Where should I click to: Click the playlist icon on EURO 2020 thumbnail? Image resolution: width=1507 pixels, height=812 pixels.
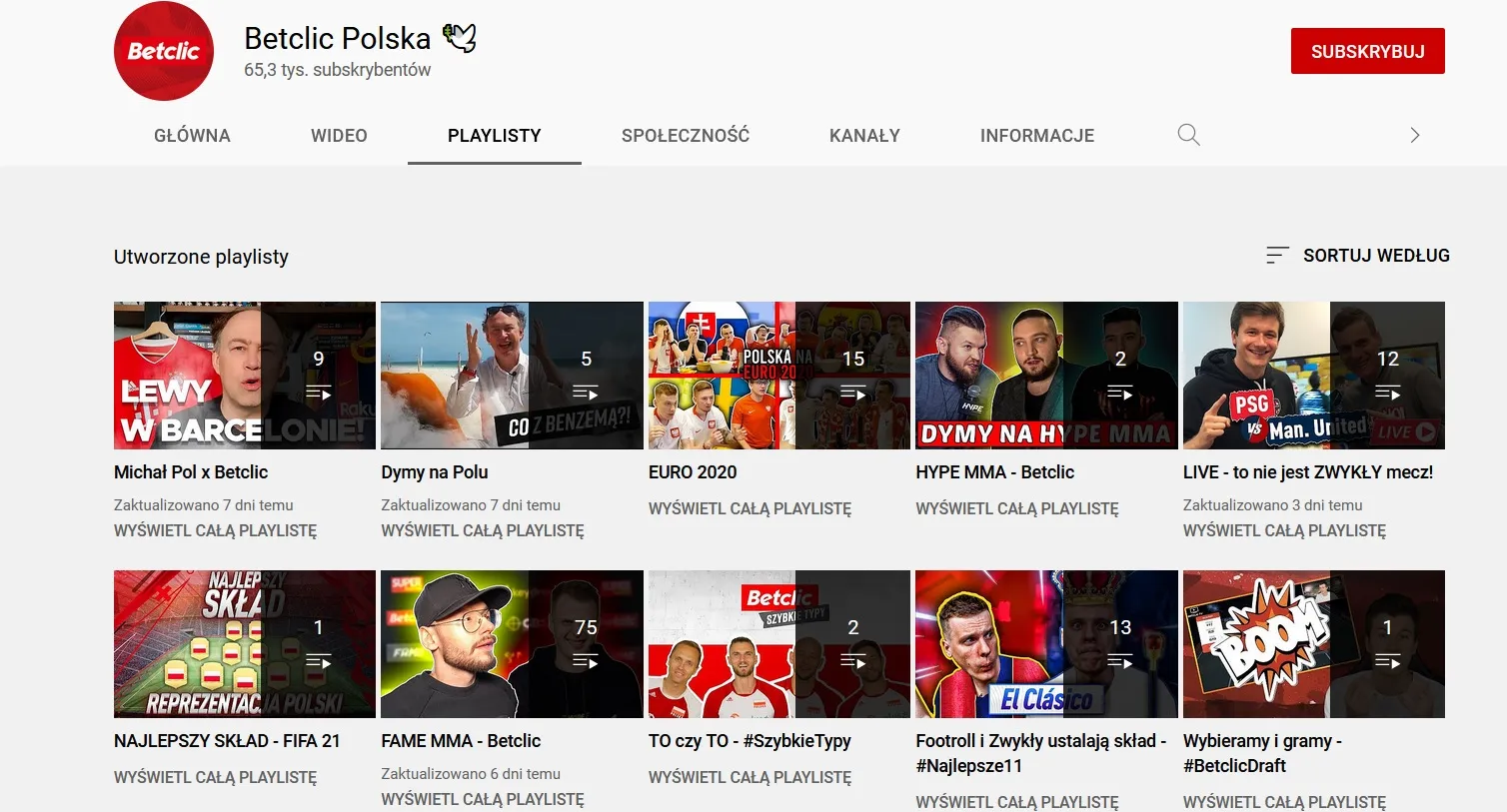[x=853, y=393]
